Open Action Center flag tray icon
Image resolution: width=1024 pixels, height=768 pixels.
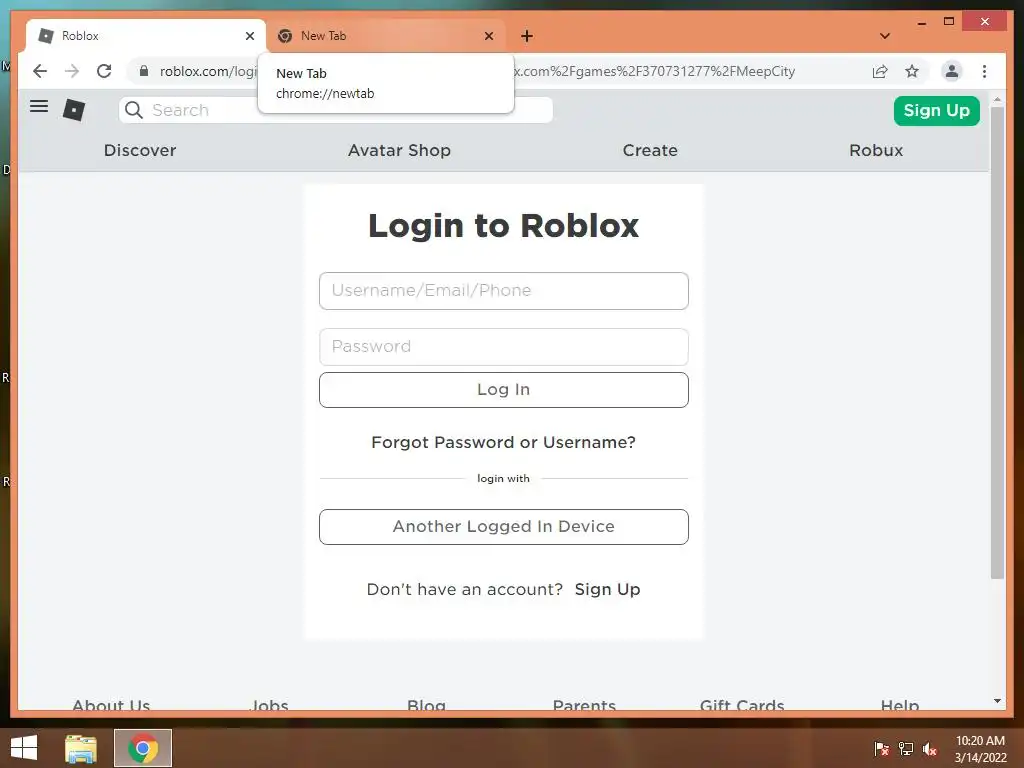click(x=881, y=748)
